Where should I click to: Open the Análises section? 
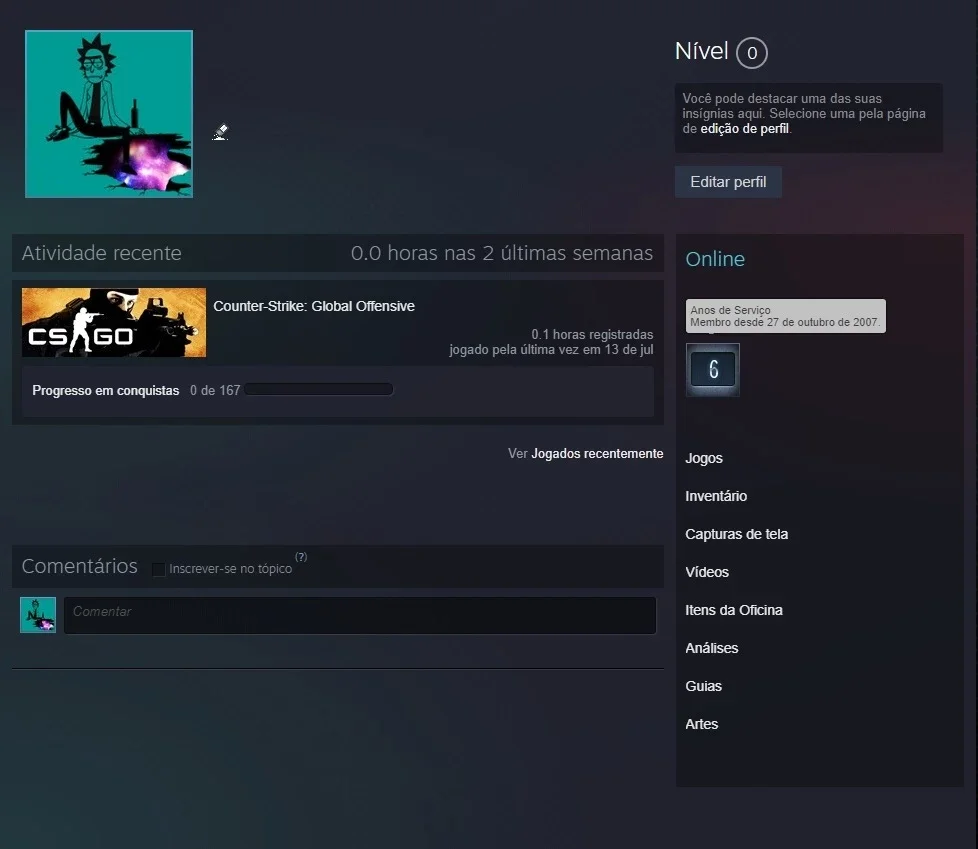point(712,648)
